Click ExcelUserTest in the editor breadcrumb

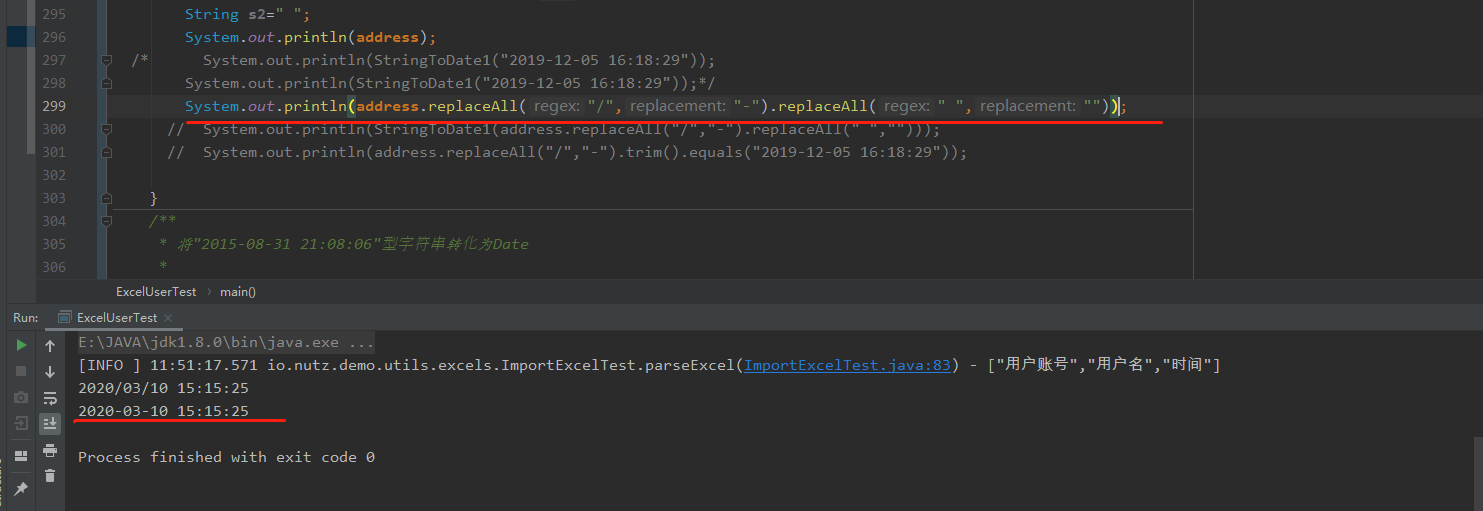tap(156, 292)
